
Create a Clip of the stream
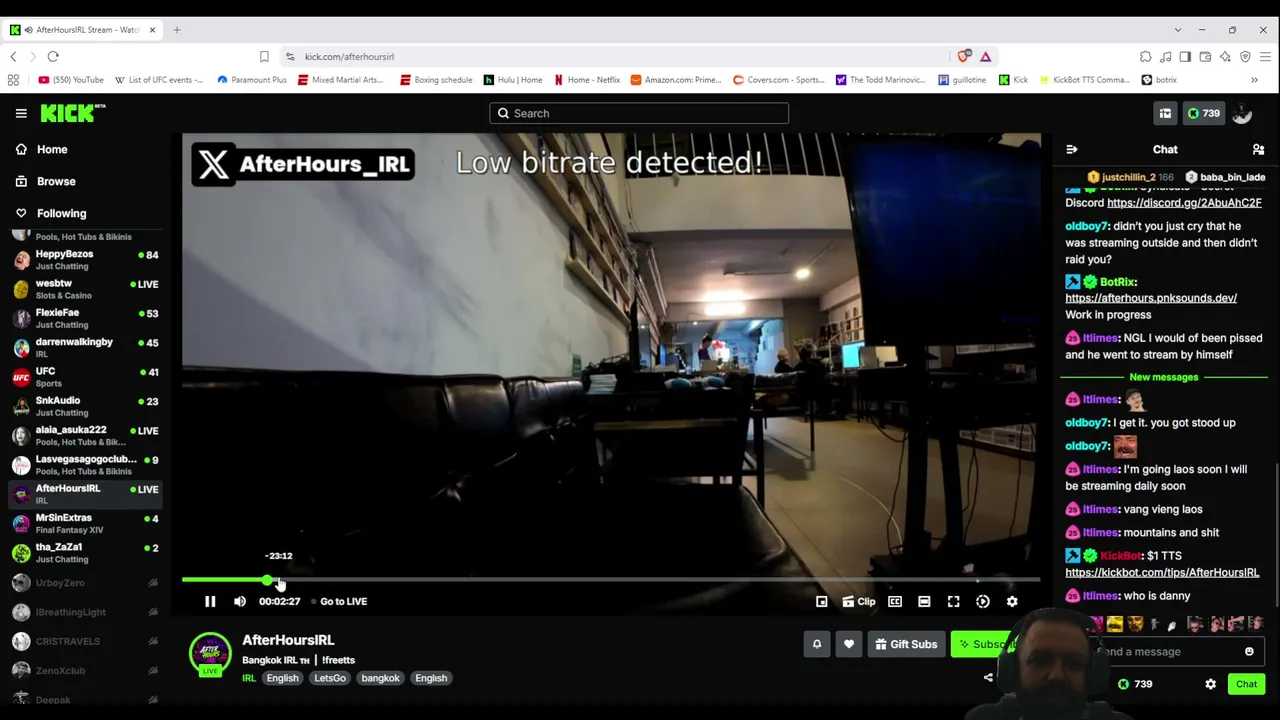[859, 601]
